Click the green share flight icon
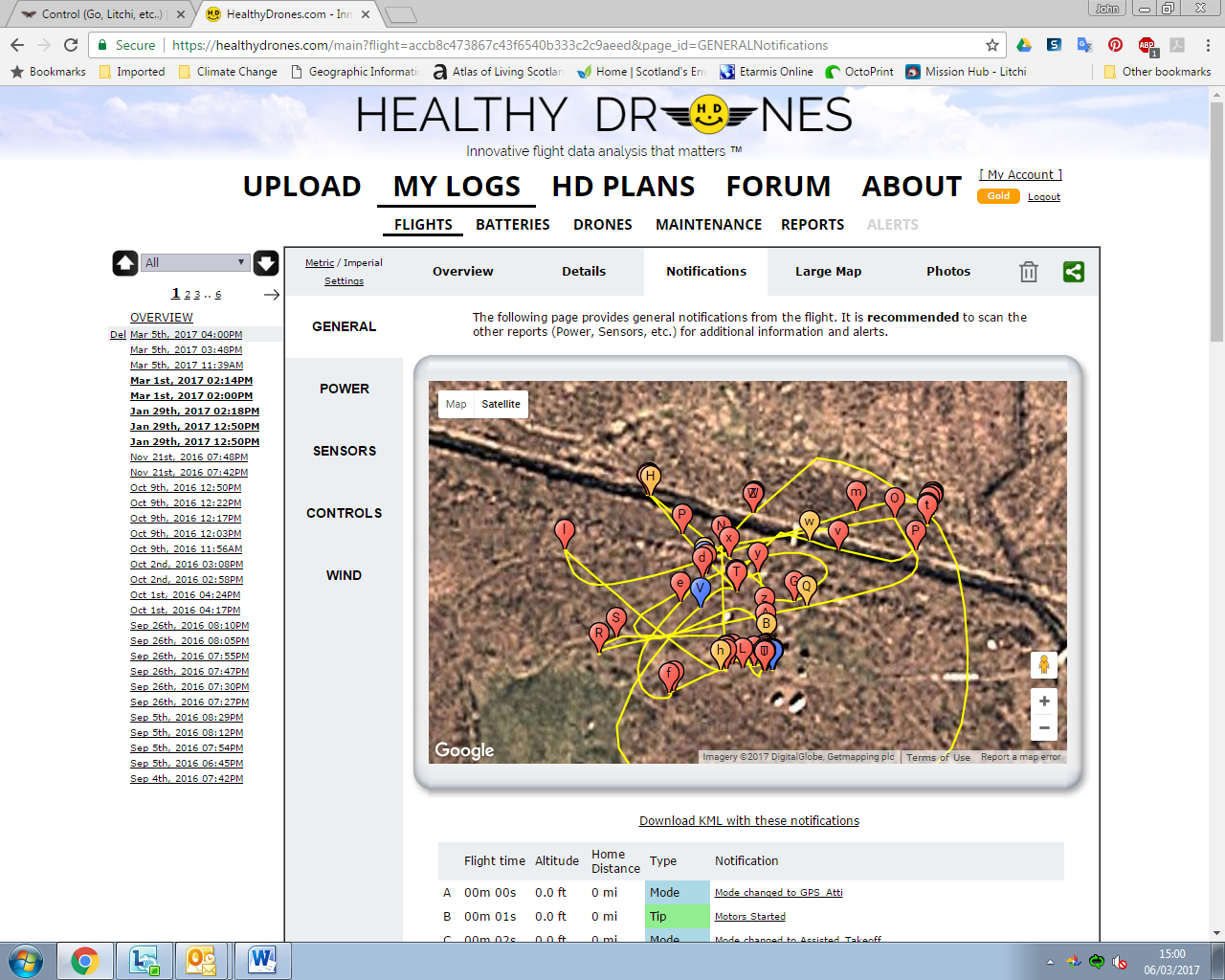Image resolution: width=1225 pixels, height=980 pixels. [x=1074, y=272]
